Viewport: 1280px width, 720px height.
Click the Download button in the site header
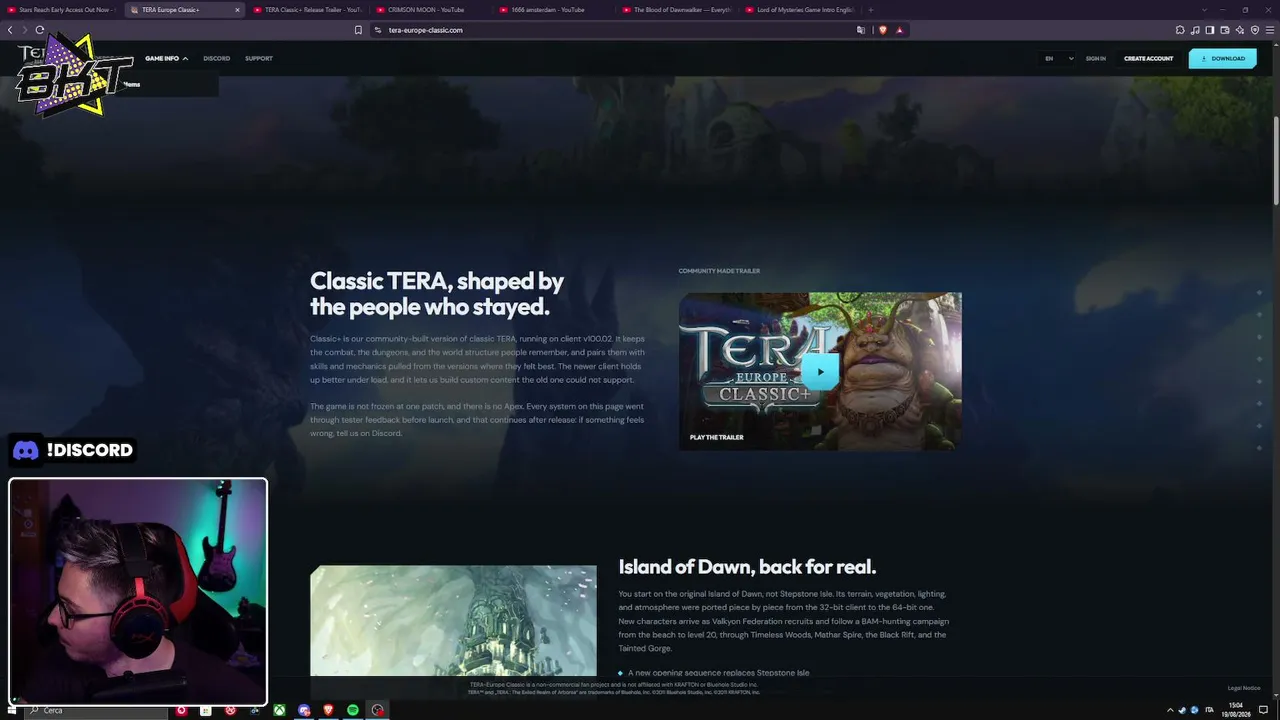(x=1222, y=58)
